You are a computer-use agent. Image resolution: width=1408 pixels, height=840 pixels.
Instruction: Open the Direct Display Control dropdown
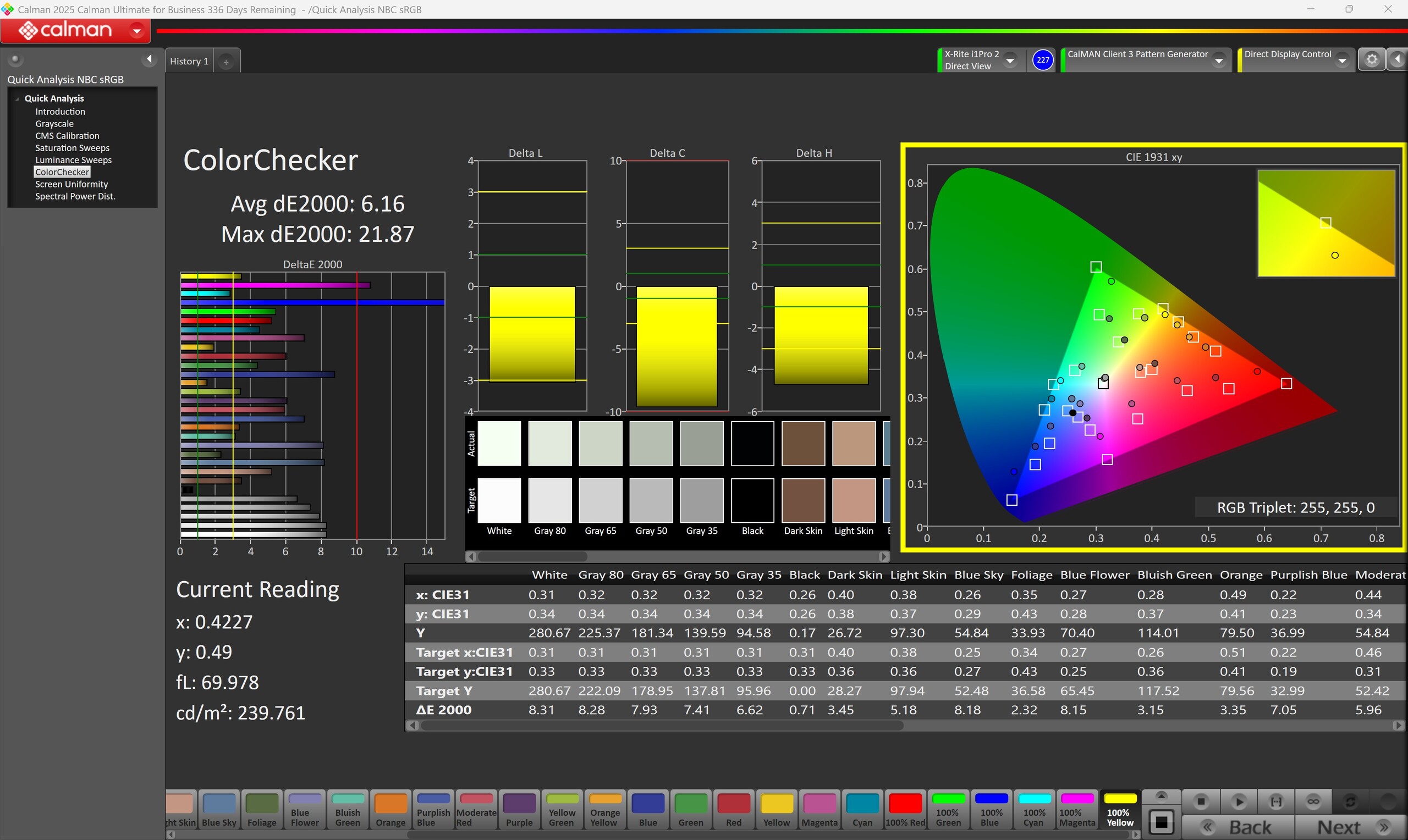point(1342,60)
